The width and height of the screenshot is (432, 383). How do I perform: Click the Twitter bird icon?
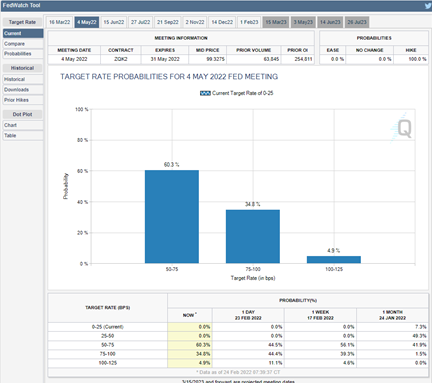pos(428,6)
